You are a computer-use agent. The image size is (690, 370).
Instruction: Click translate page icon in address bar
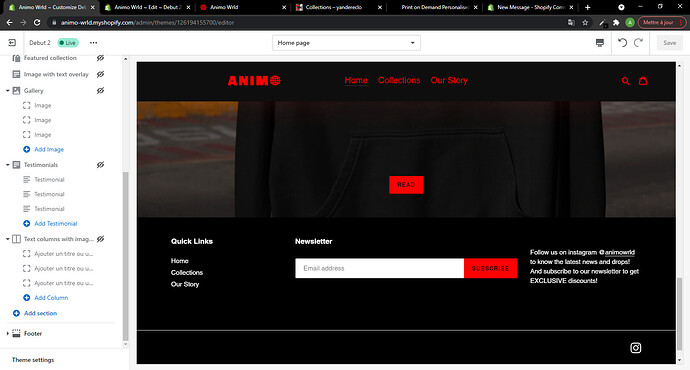pos(571,22)
